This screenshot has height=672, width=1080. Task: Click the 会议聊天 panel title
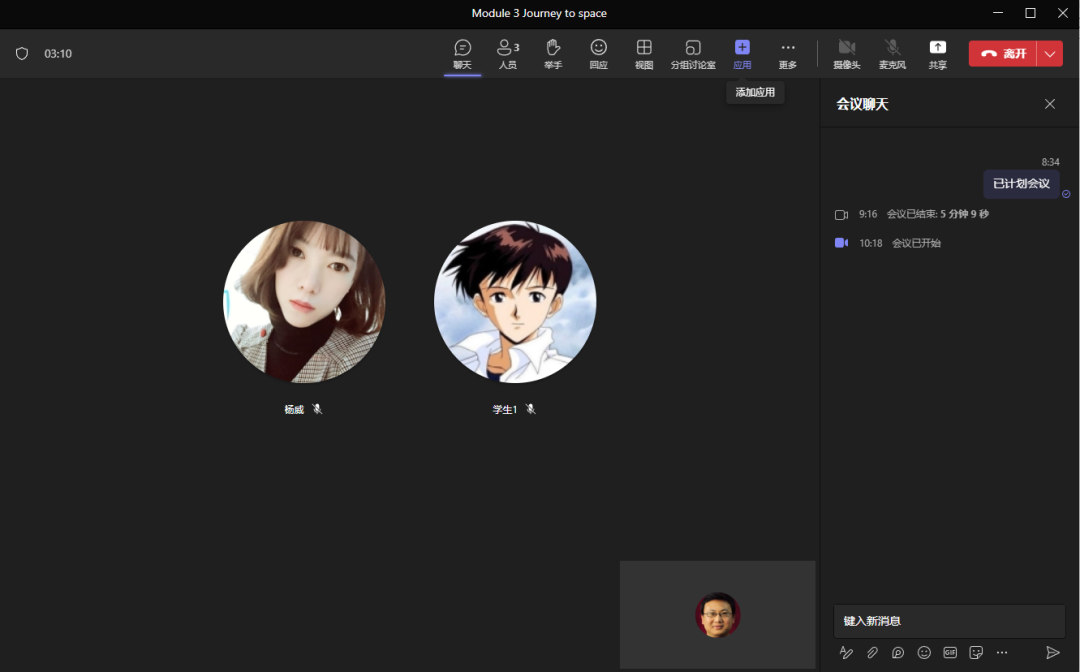point(862,104)
